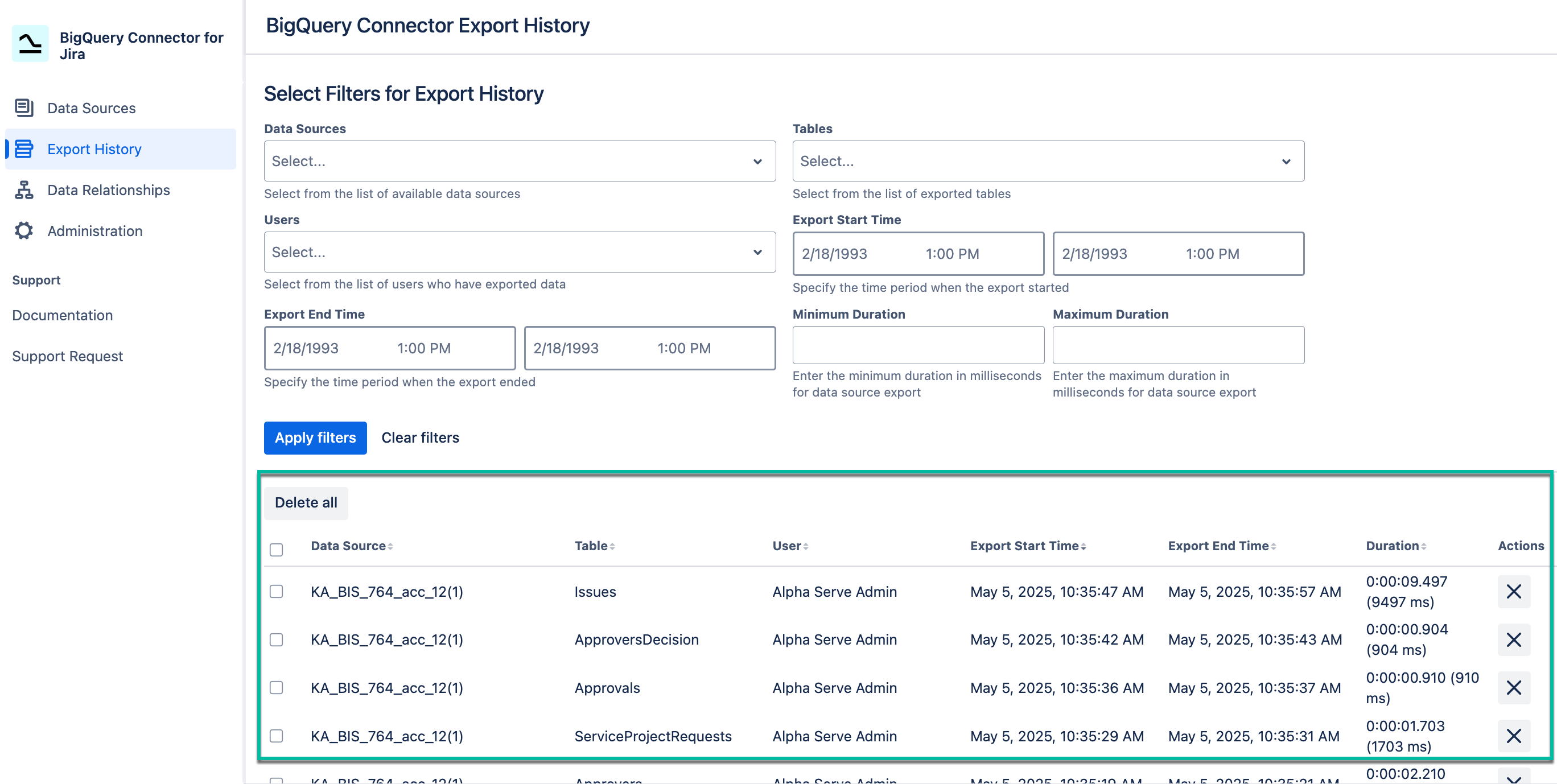Click the Data Relationships sidebar icon
1557x784 pixels.
[x=23, y=190]
